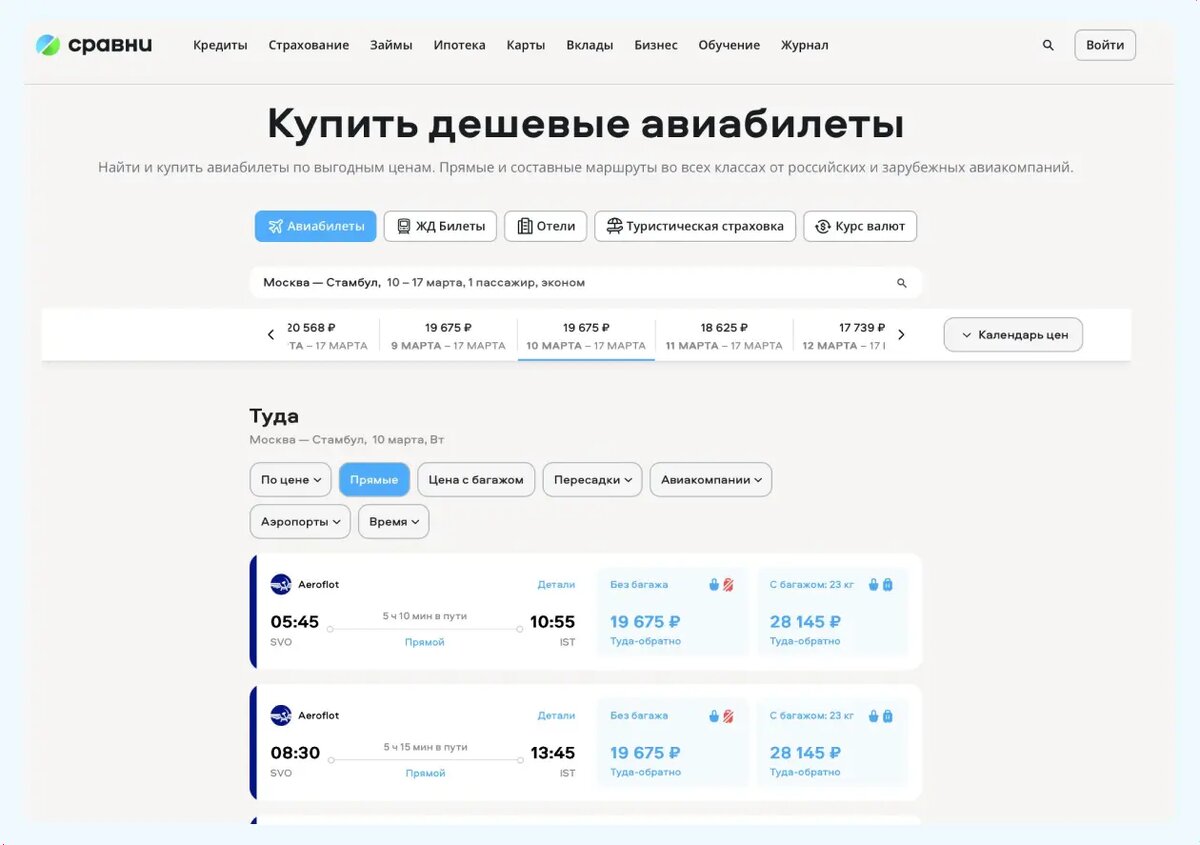Open Время filter dropdown

point(394,522)
